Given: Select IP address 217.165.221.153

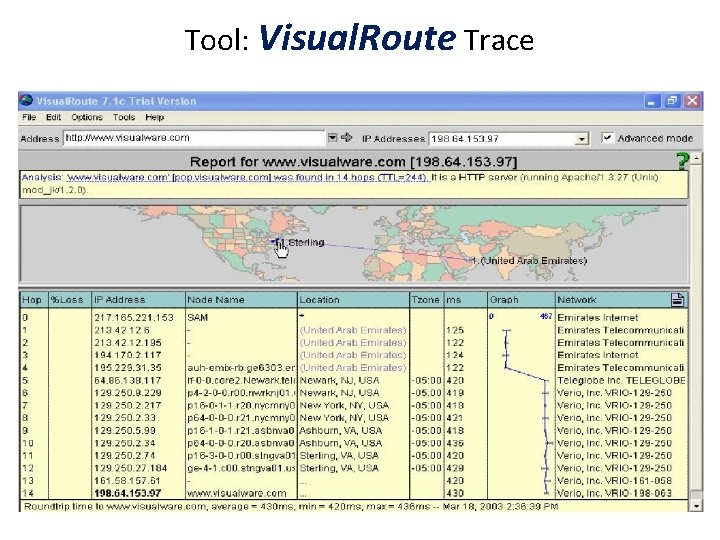Looking at the screenshot, I should (x=134, y=317).
